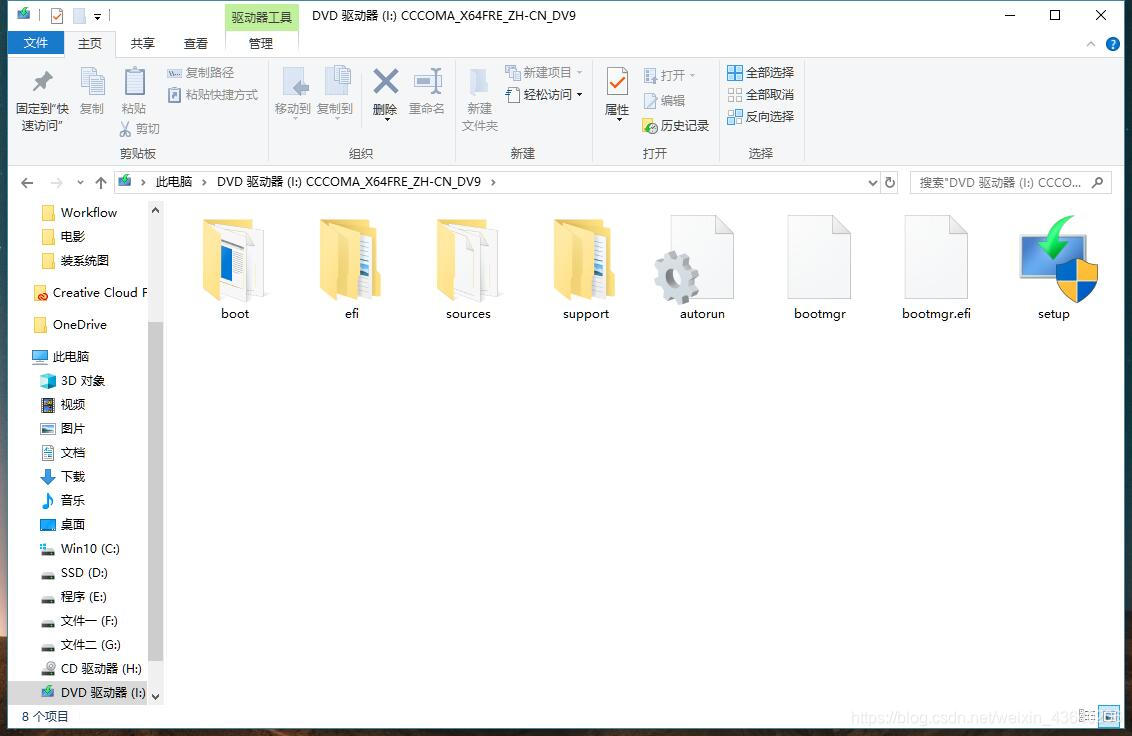The image size is (1132, 736).
Task: Open the support folder
Action: point(585,268)
